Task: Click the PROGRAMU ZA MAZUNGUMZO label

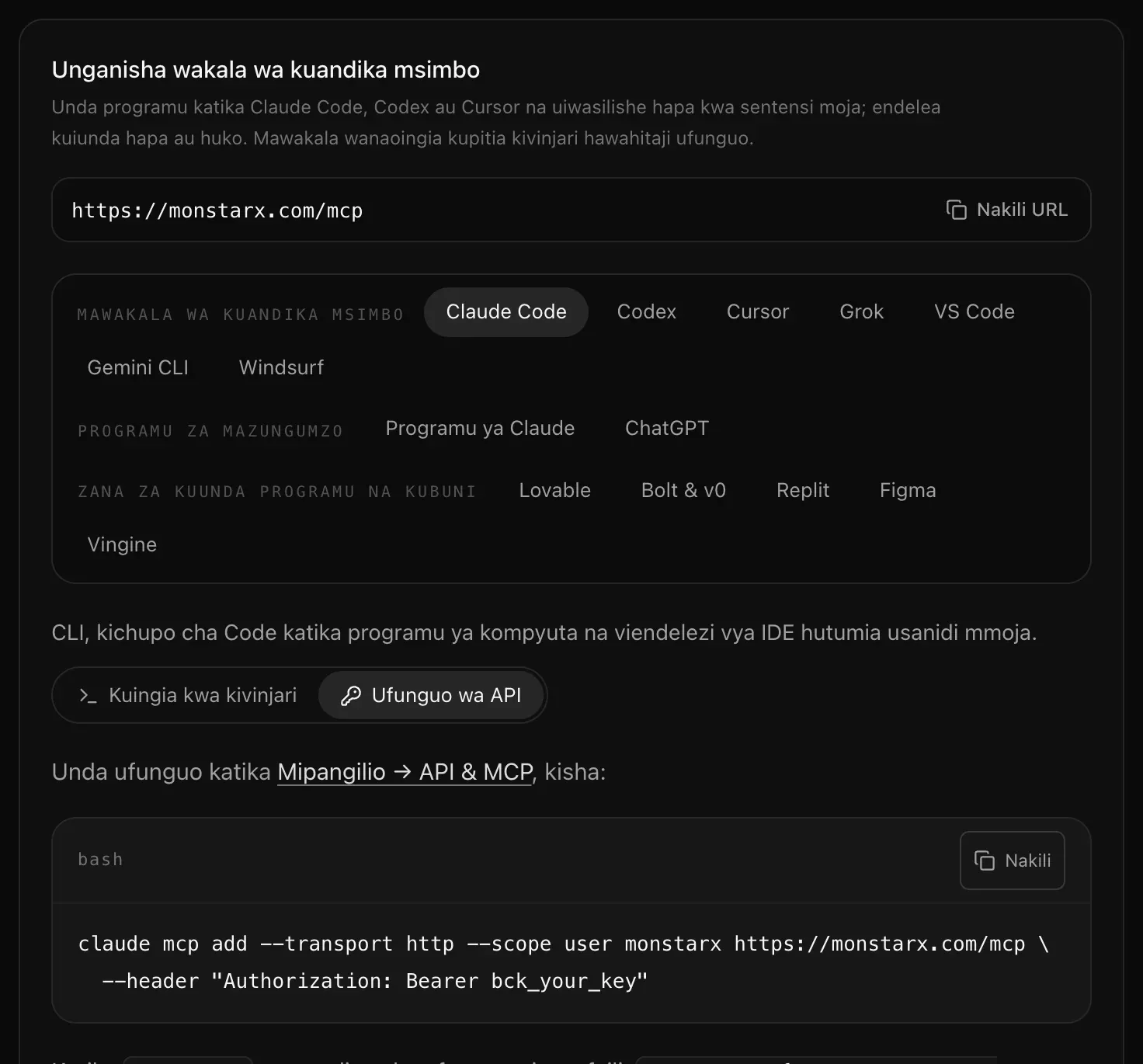Action: 210,431
